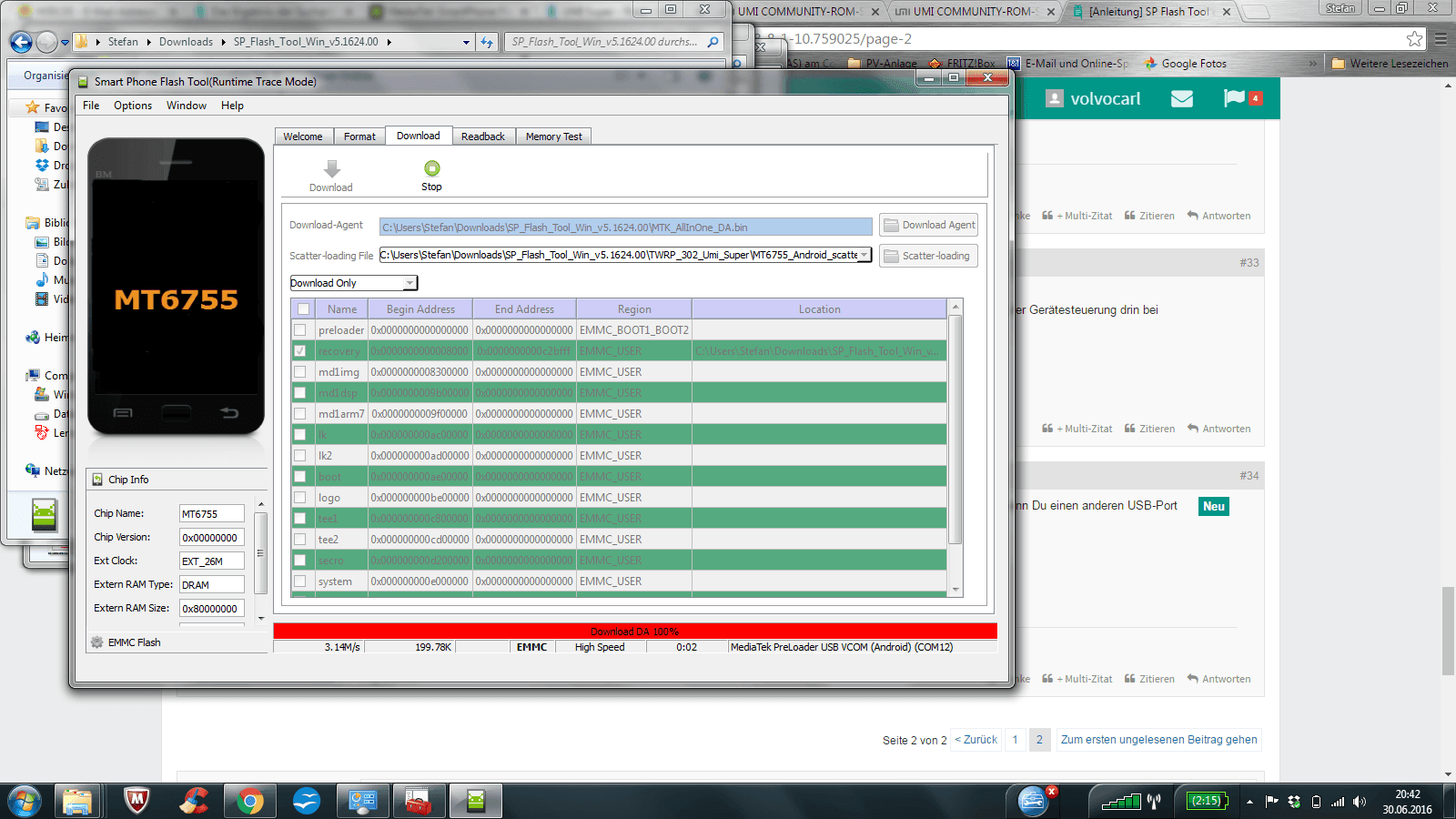
Task: Click Zurück pagination link
Action: point(976,740)
